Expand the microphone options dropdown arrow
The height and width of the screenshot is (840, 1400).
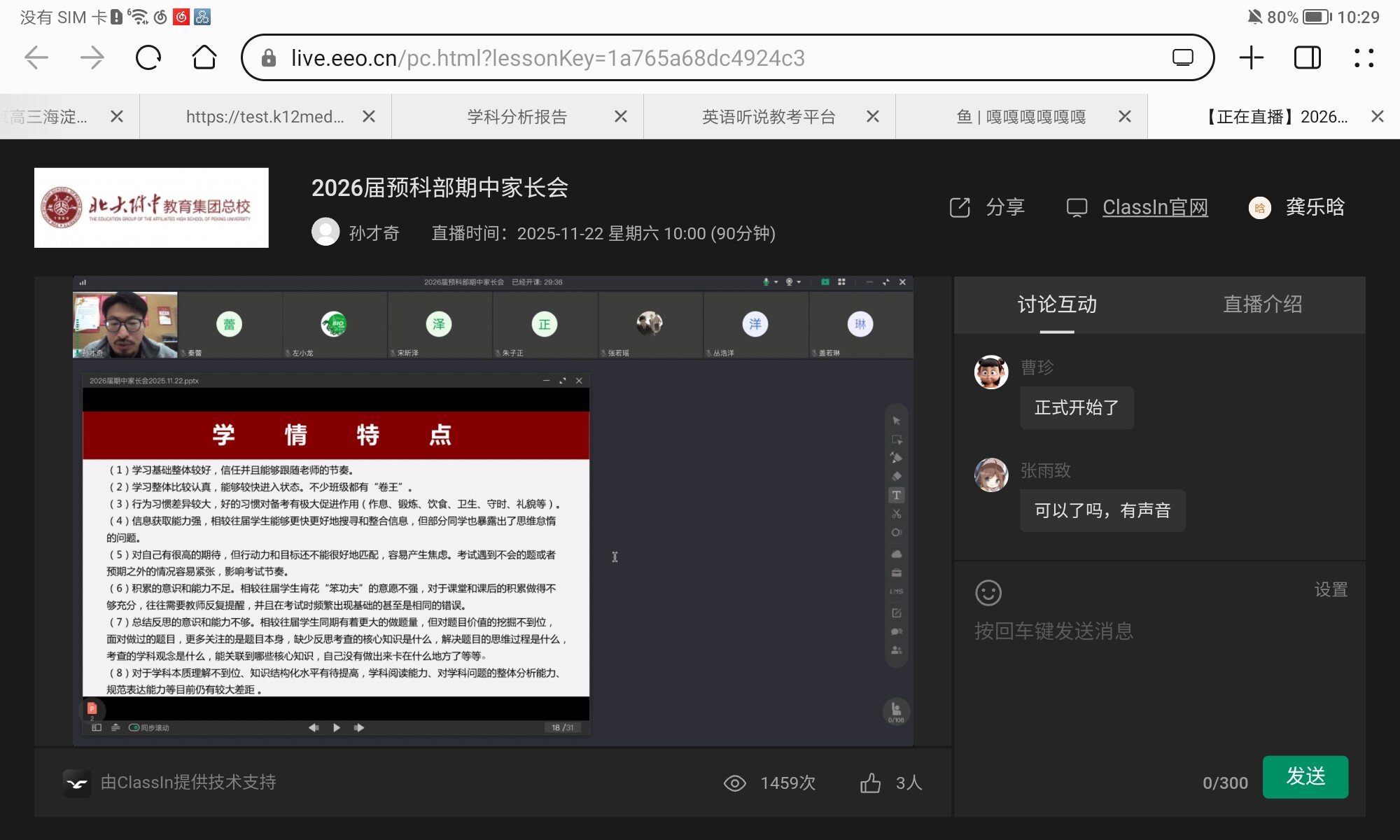coord(776,282)
